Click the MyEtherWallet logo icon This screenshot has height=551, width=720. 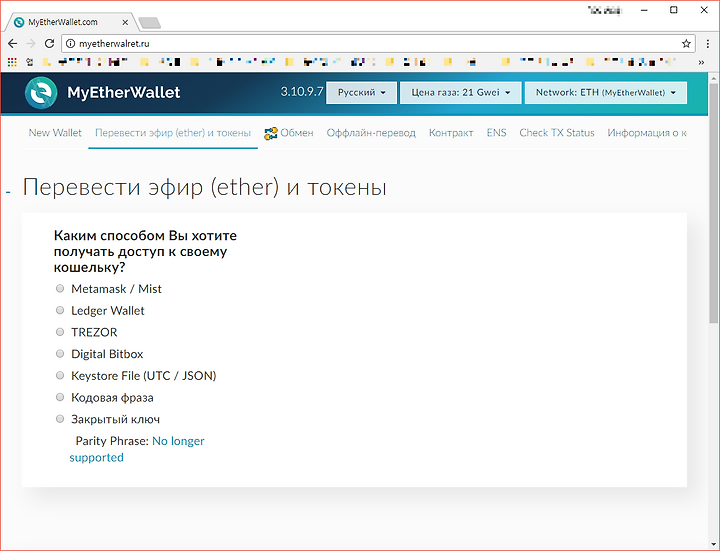tap(41, 92)
